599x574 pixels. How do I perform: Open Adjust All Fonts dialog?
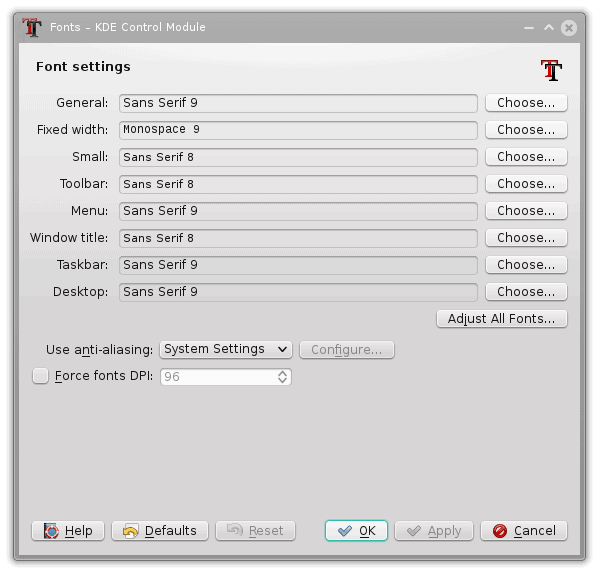[x=502, y=319]
